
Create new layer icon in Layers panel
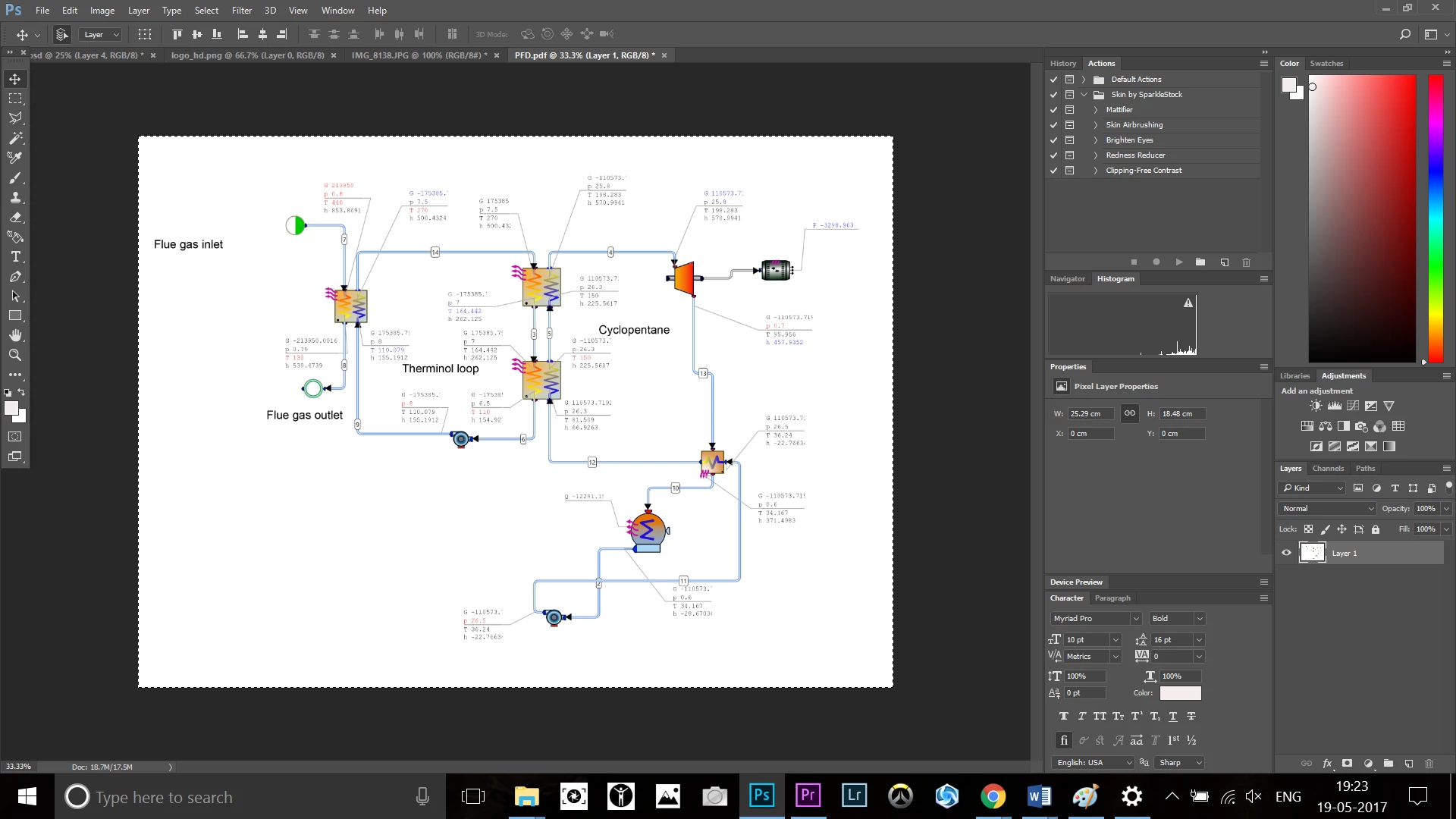click(x=1408, y=764)
